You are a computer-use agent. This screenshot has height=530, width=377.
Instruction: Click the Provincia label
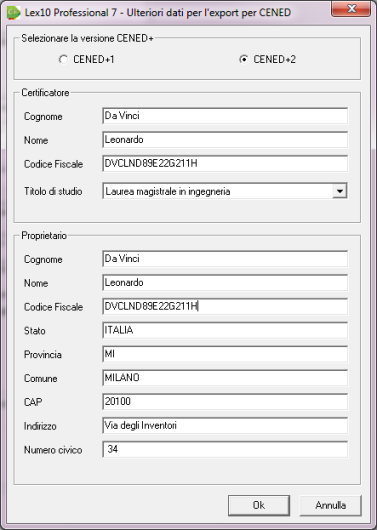[x=43, y=355]
